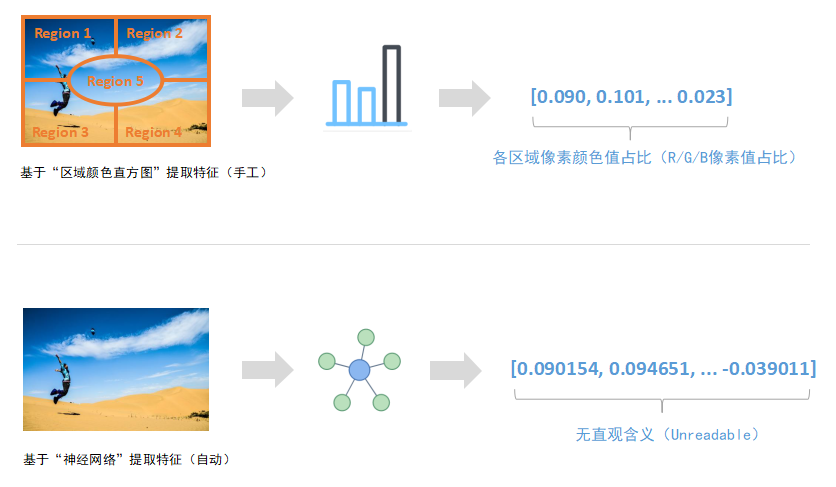Click the gray arrow after the neural network icon
This screenshot has width=836, height=487.
456,370
